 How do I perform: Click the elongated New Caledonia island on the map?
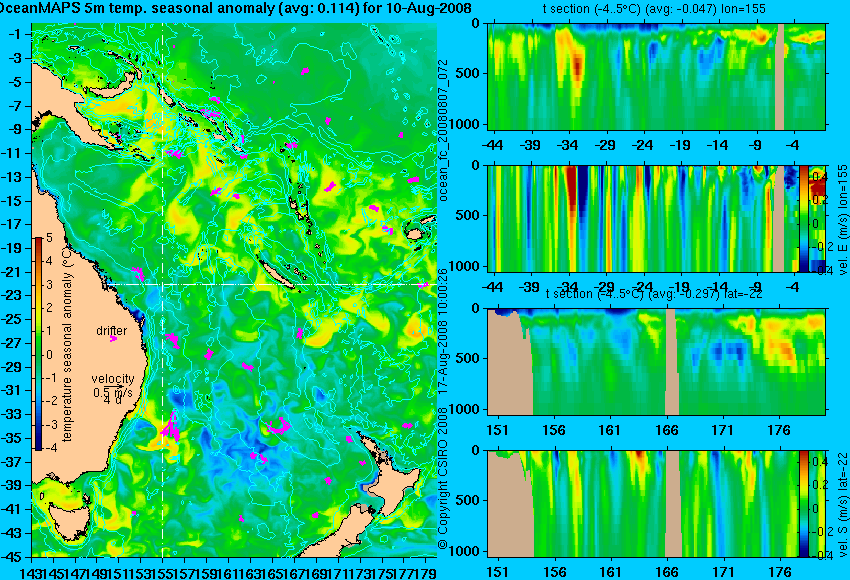[x=276, y=272]
